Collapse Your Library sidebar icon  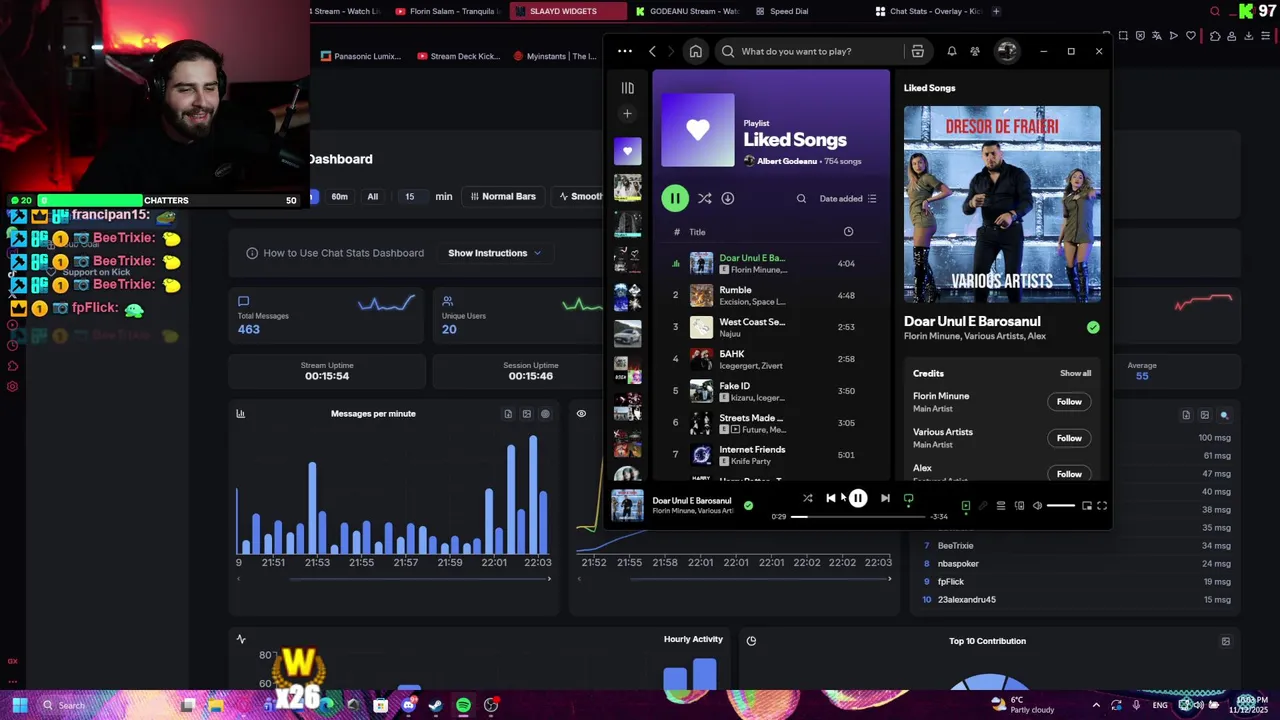click(627, 88)
